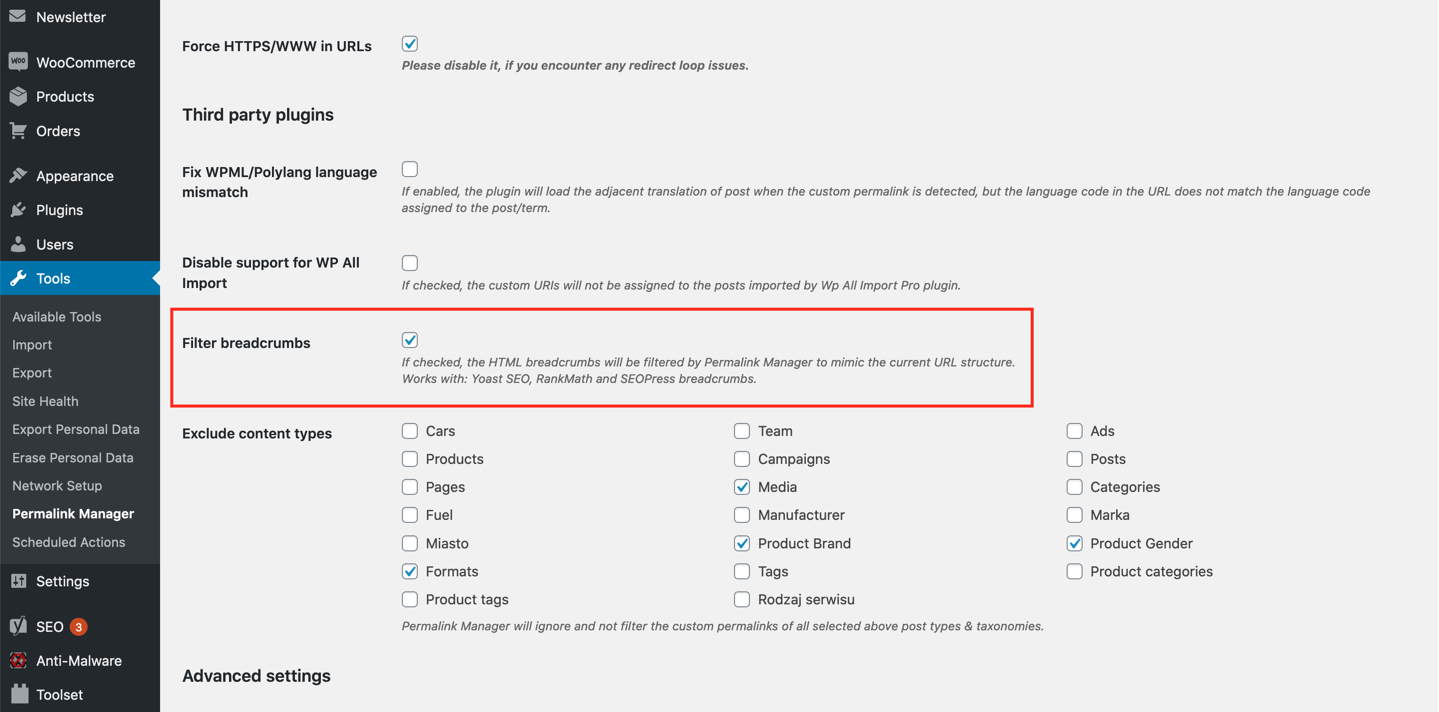
Task: Click the Newsletter envelope icon
Action: pos(18,16)
